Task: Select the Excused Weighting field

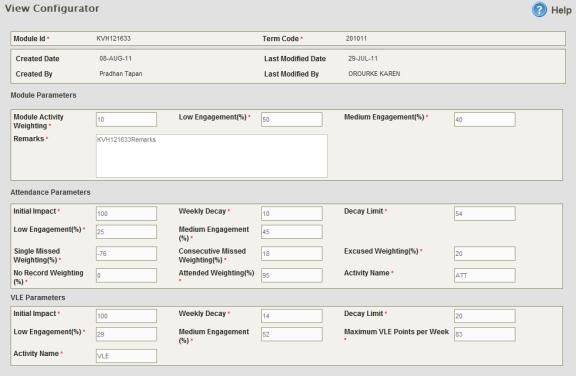Action: [485, 254]
